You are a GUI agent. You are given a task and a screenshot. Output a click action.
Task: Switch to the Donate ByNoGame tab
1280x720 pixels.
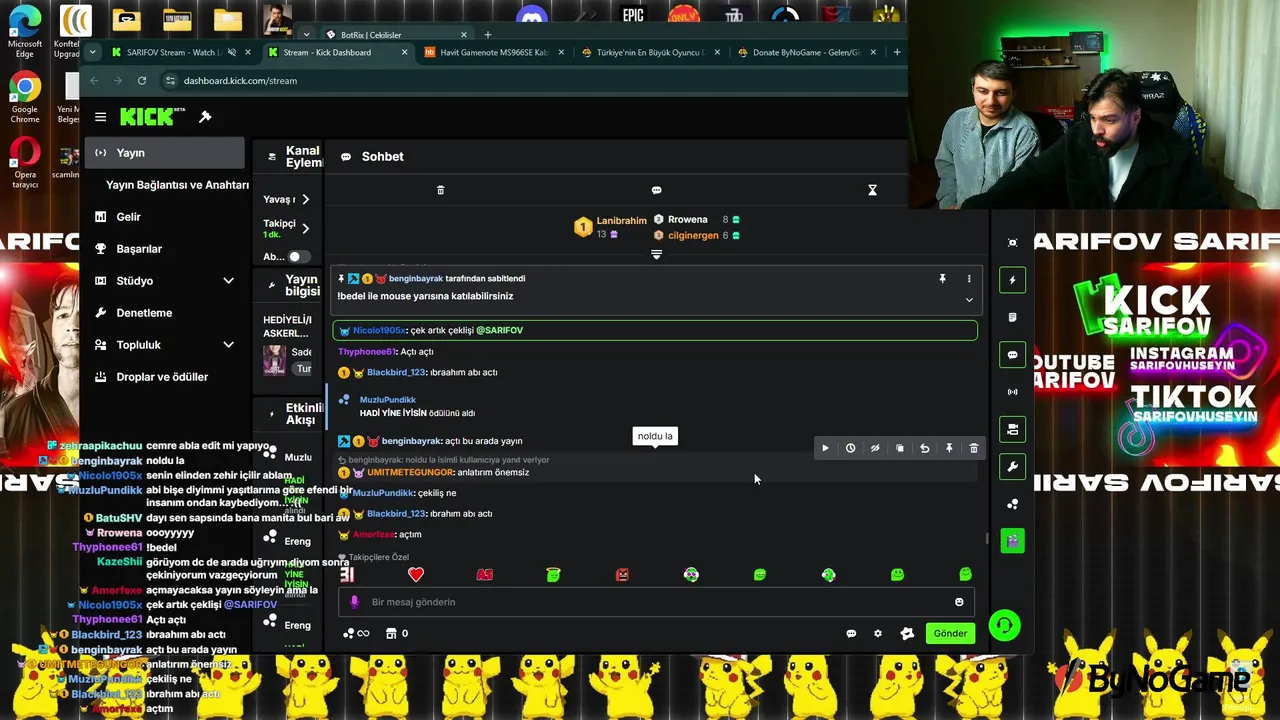[807, 52]
